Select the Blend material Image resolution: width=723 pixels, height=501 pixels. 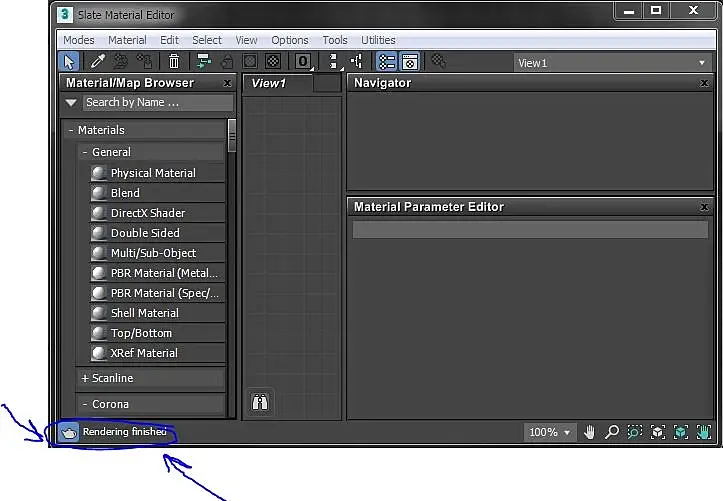tap(157, 193)
